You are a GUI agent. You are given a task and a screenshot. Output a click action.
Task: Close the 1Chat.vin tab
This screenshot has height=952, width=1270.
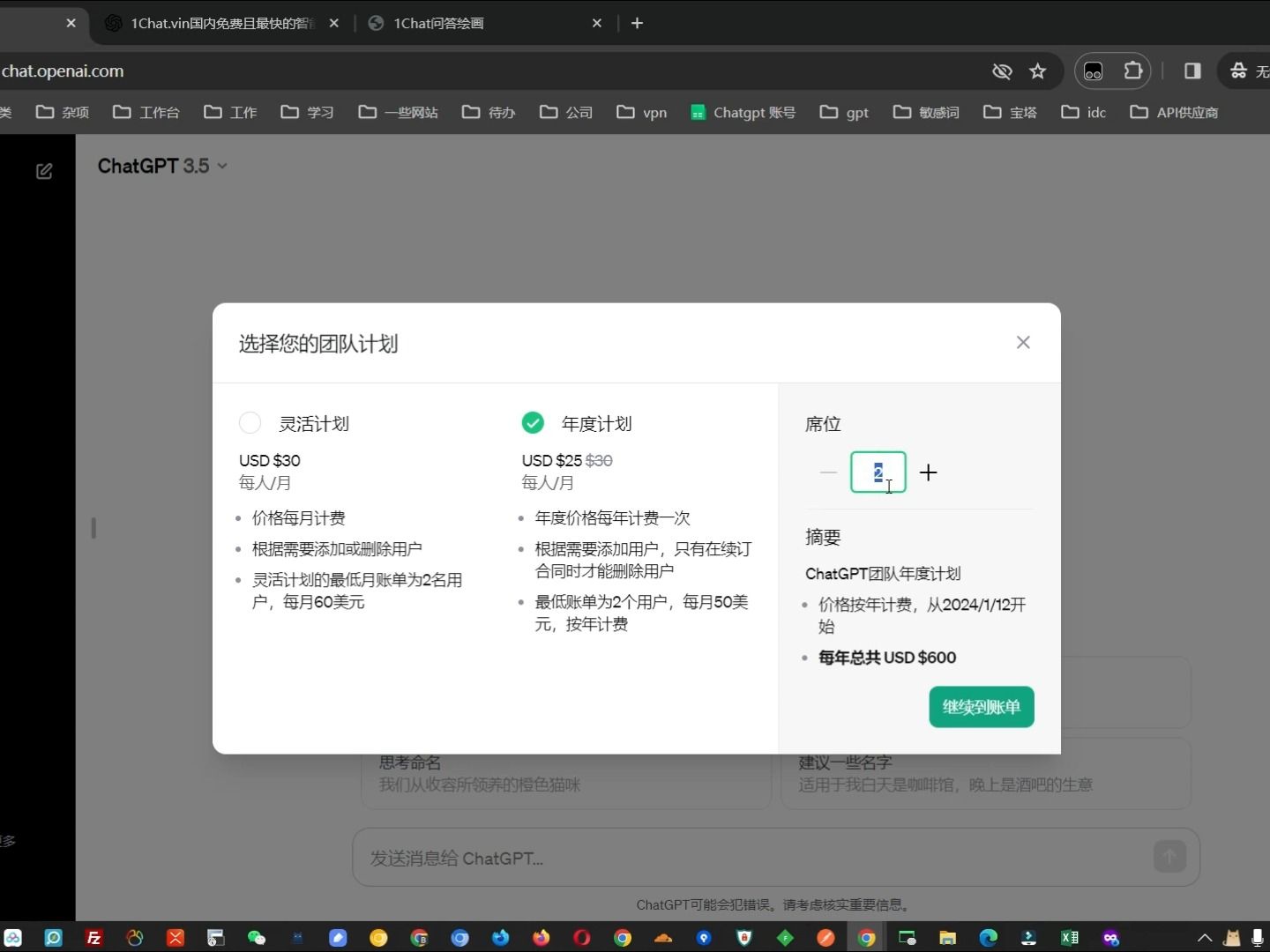[x=334, y=23]
